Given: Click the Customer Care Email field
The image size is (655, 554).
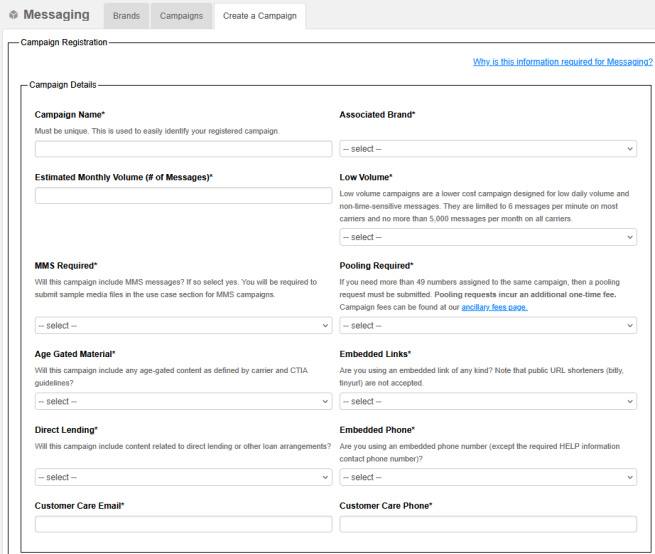Looking at the screenshot, I should [x=183, y=524].
